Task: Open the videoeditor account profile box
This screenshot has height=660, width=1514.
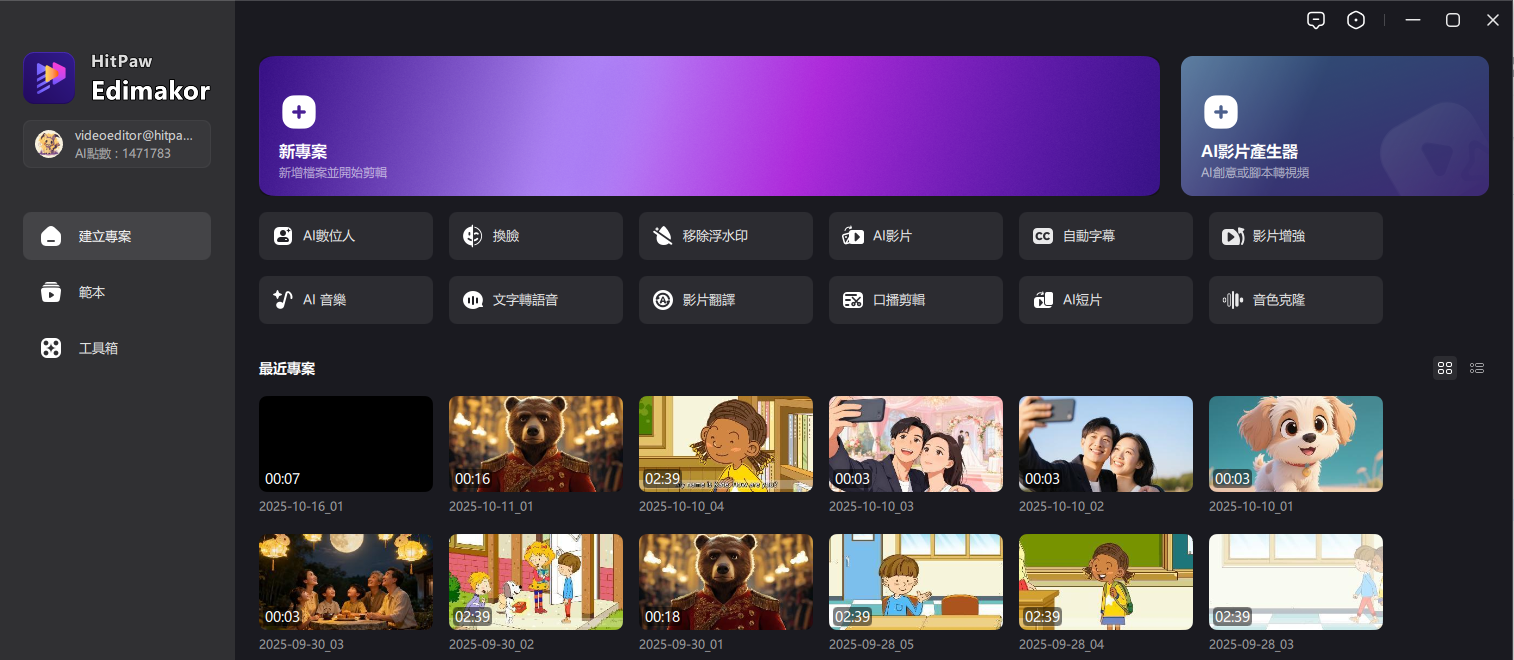Action: (116, 144)
